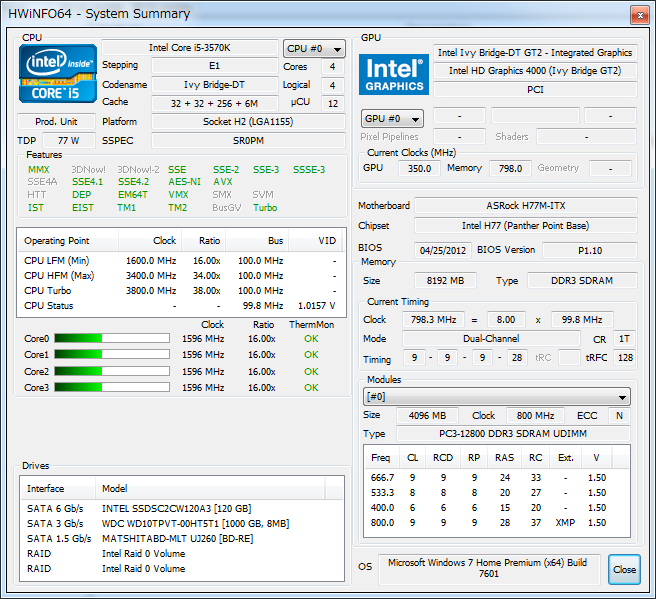Click the Intel Graphics logo
This screenshot has width=656, height=599.
click(x=394, y=75)
